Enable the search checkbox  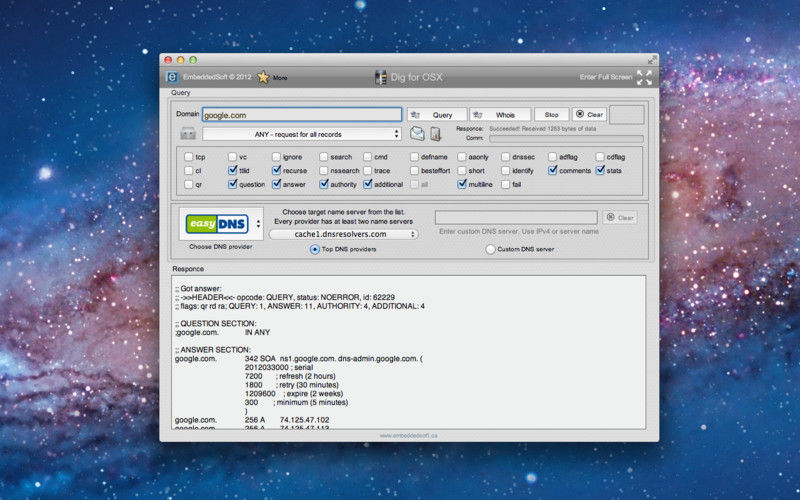click(323, 157)
